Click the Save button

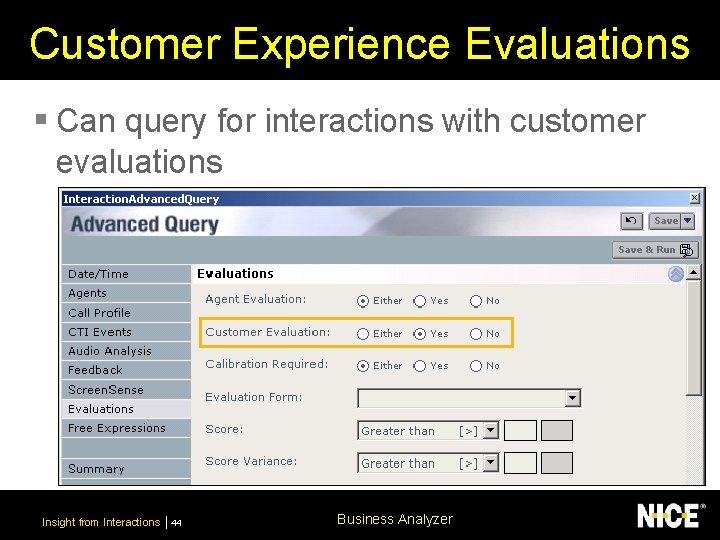[x=665, y=221]
